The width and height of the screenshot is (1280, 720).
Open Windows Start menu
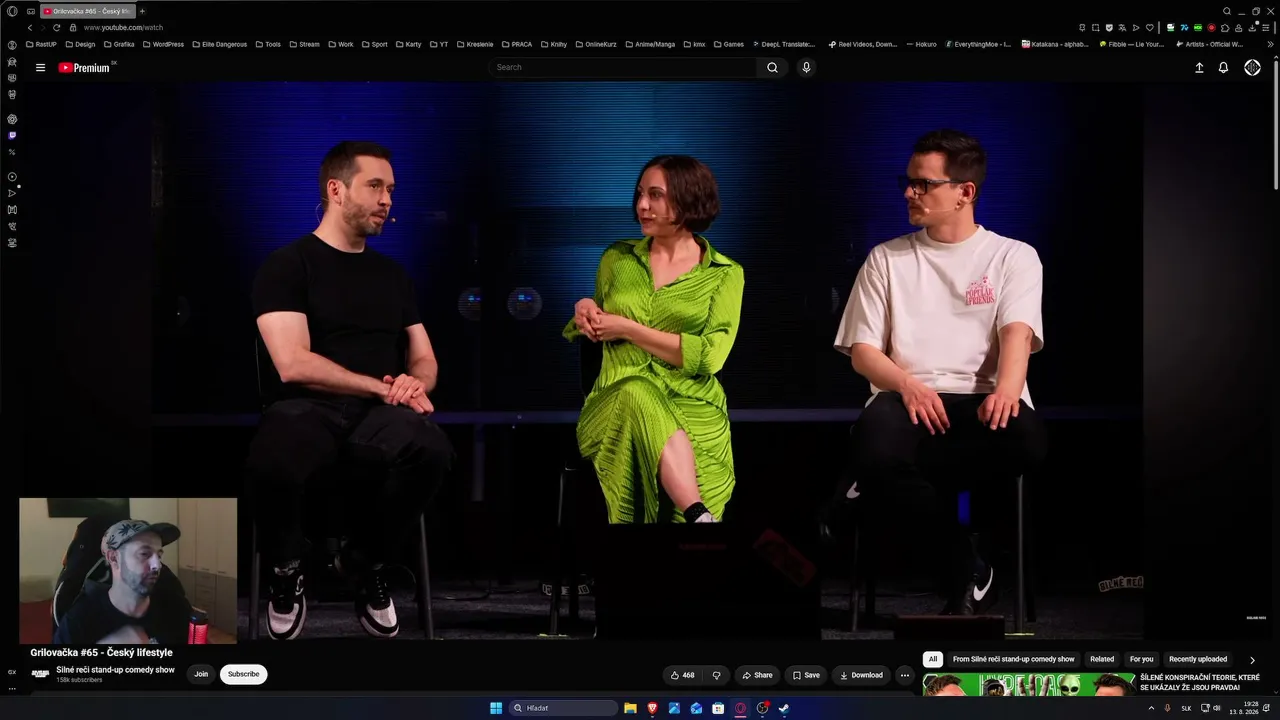(496, 708)
